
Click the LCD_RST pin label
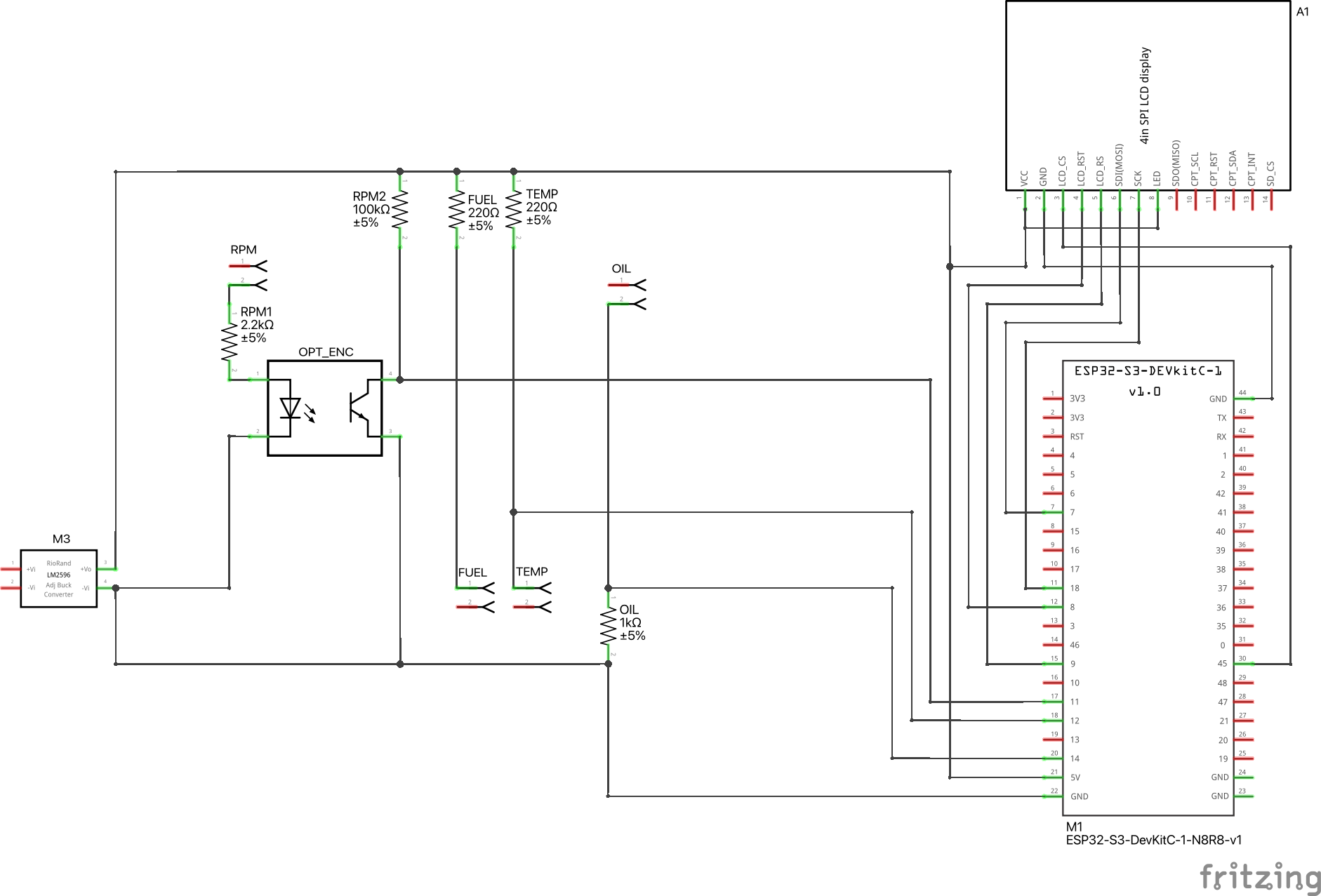1081,169
